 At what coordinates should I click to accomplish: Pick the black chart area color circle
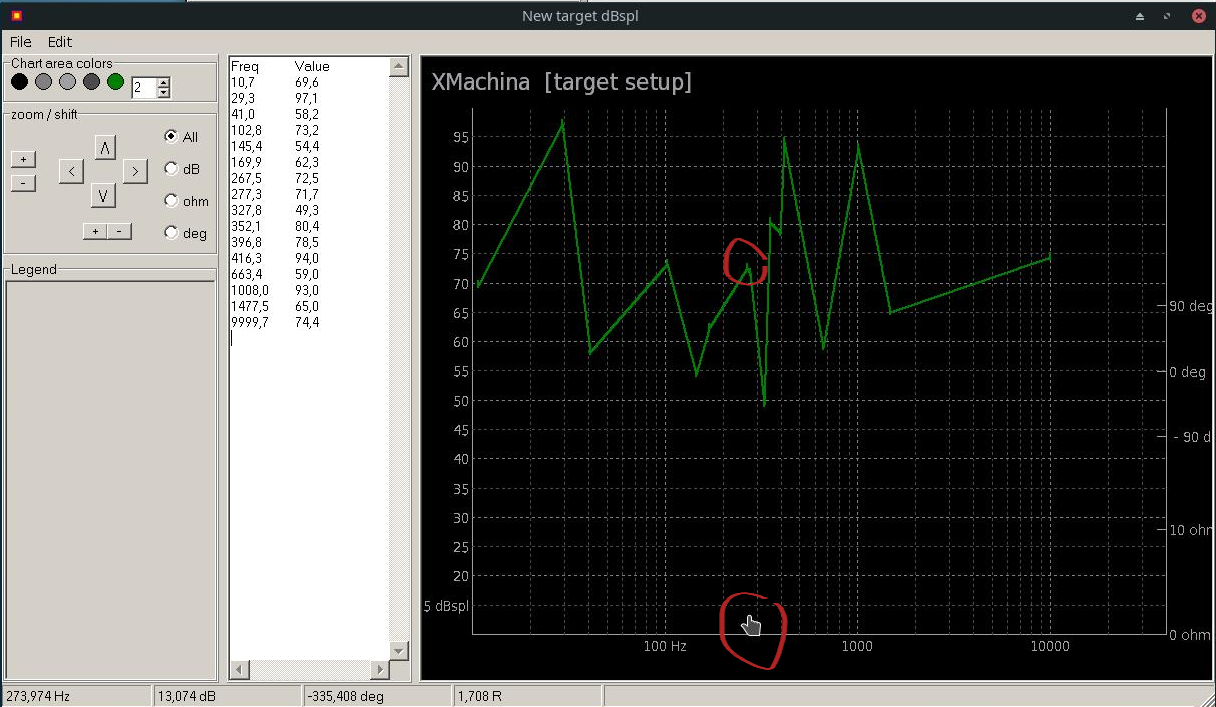click(19, 82)
